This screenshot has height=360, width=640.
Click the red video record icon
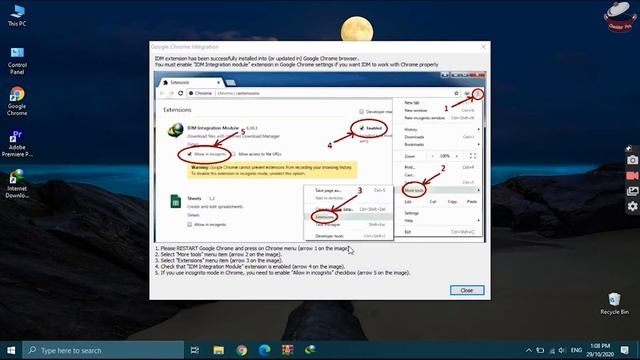click(x=632, y=176)
